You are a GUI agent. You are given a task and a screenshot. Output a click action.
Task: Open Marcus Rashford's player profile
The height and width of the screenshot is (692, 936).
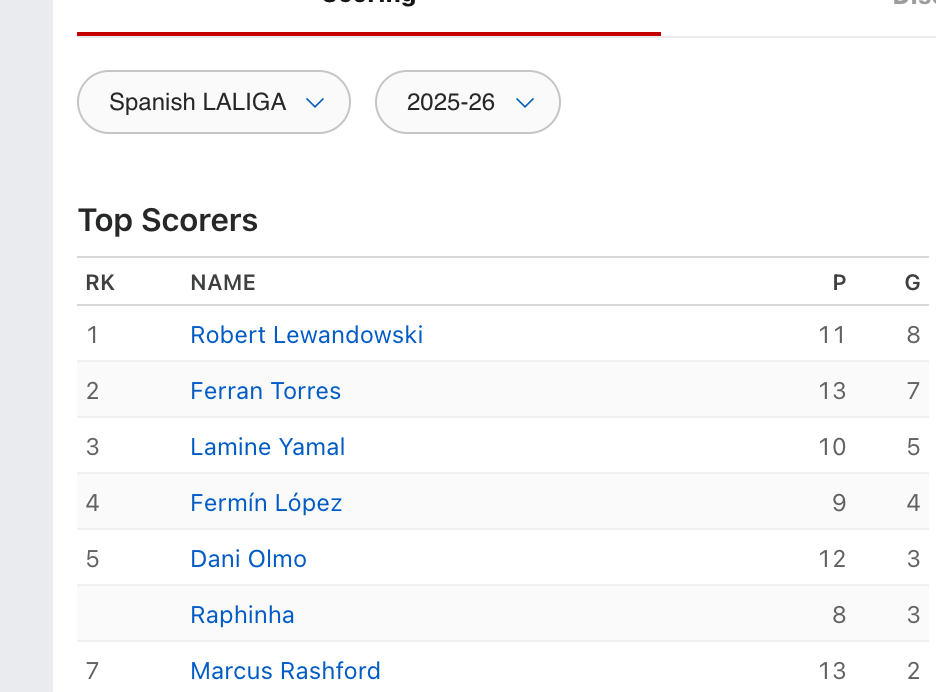coord(285,671)
